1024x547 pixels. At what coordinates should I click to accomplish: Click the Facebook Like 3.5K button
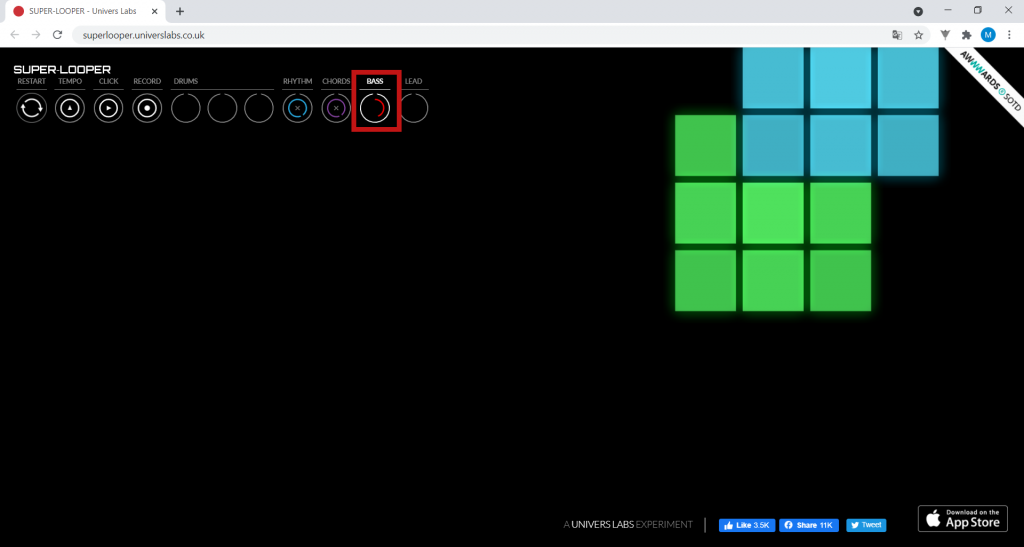click(747, 525)
